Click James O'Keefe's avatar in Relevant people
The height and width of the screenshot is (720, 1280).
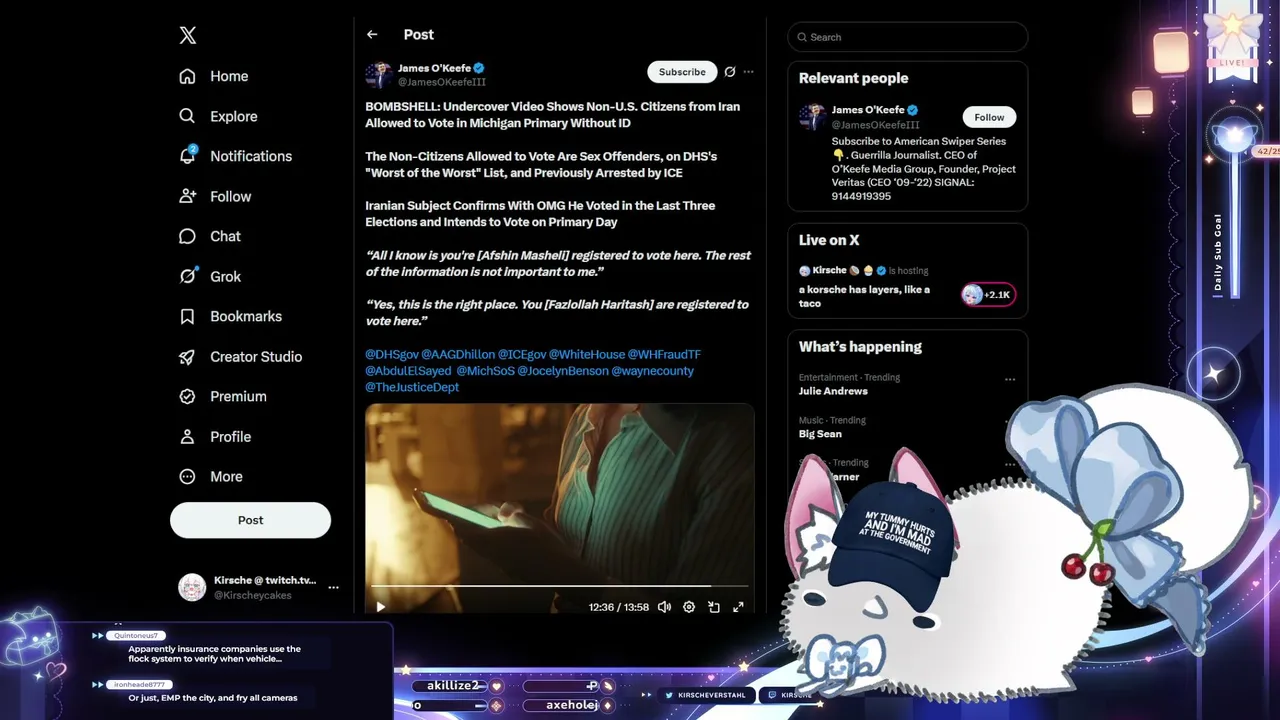click(x=812, y=117)
